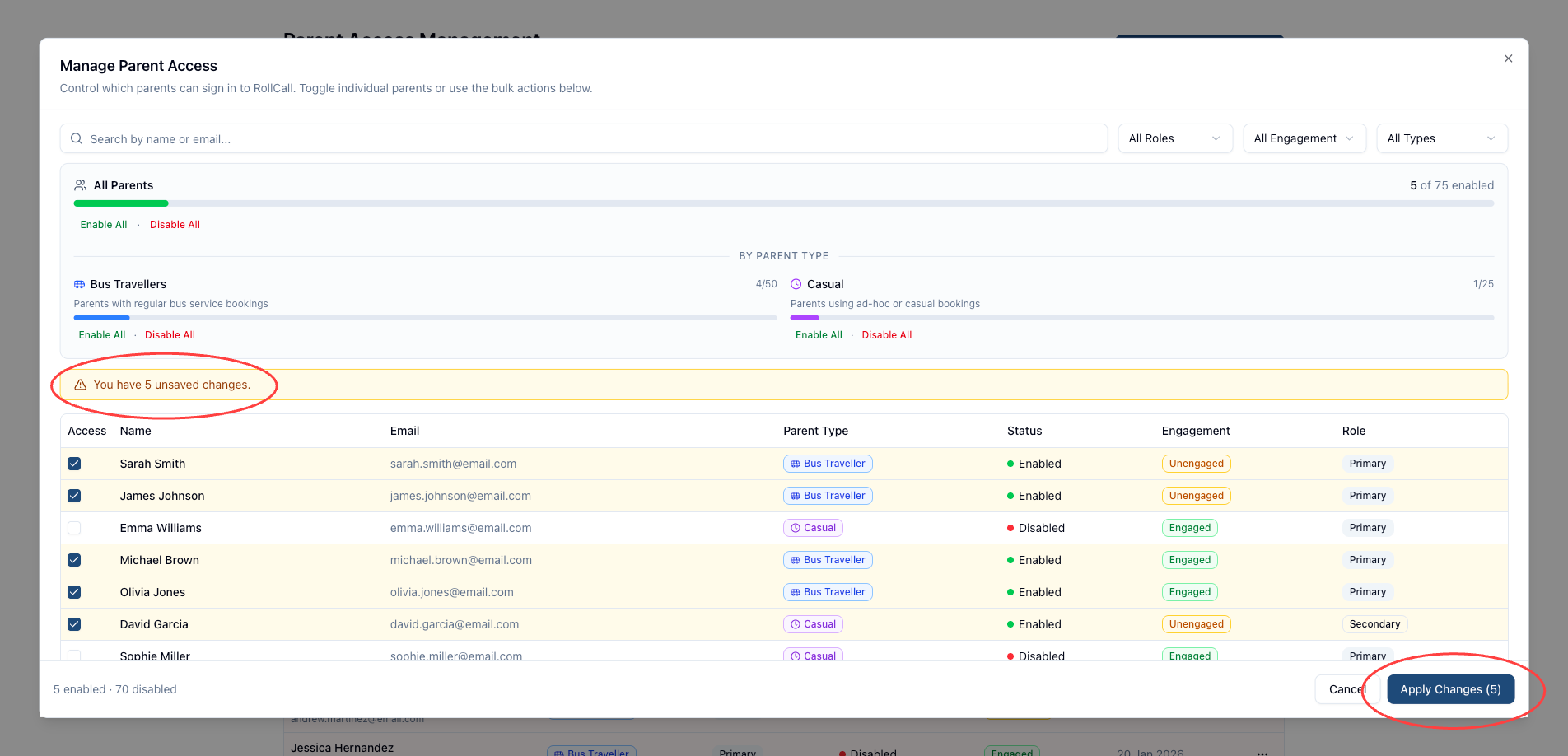
Task: Click Disable All for Casual parents
Action: pyautogui.click(x=887, y=335)
